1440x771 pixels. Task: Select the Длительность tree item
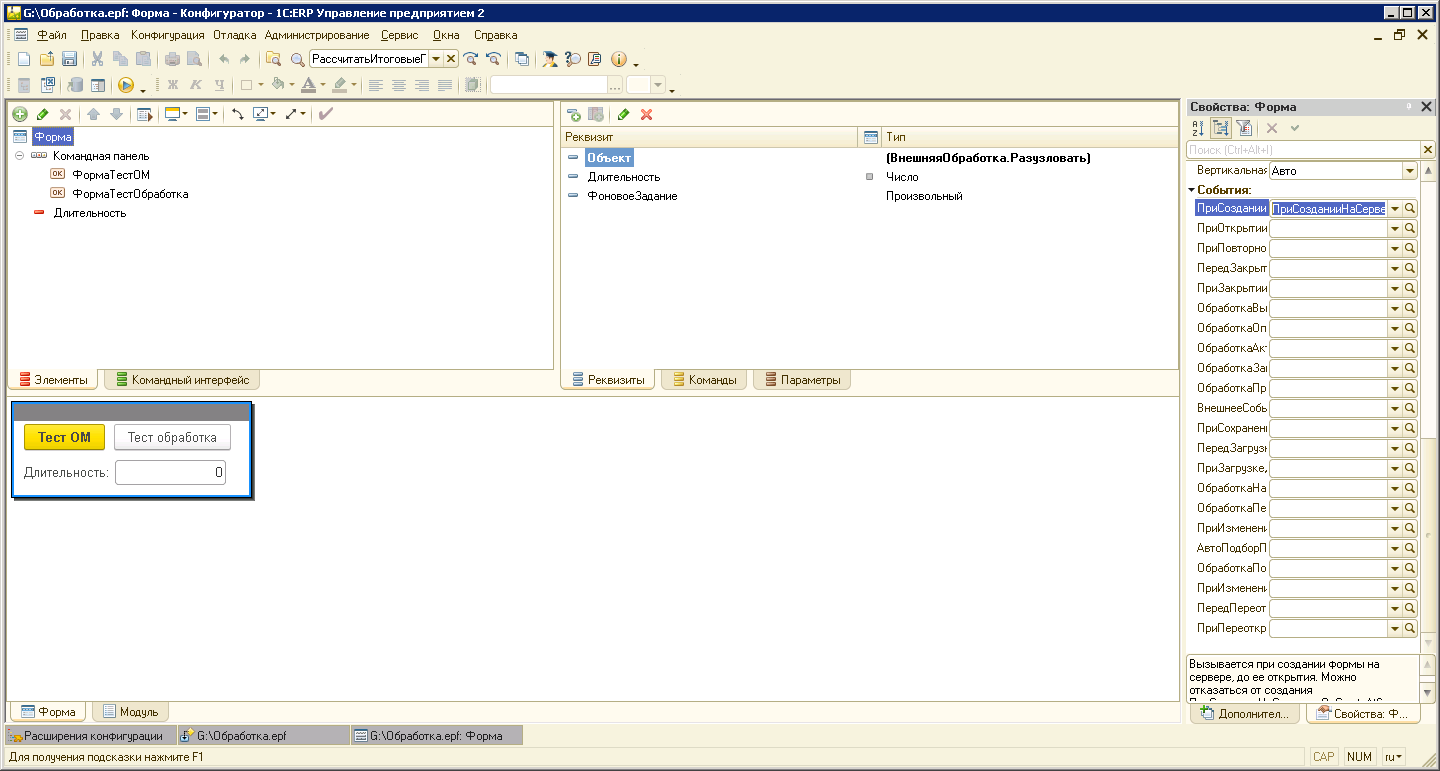click(x=89, y=213)
